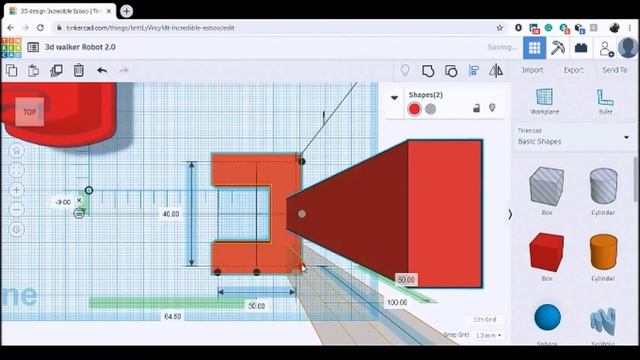
Task: Edit the 50.00 dimension value
Action: [406, 280]
